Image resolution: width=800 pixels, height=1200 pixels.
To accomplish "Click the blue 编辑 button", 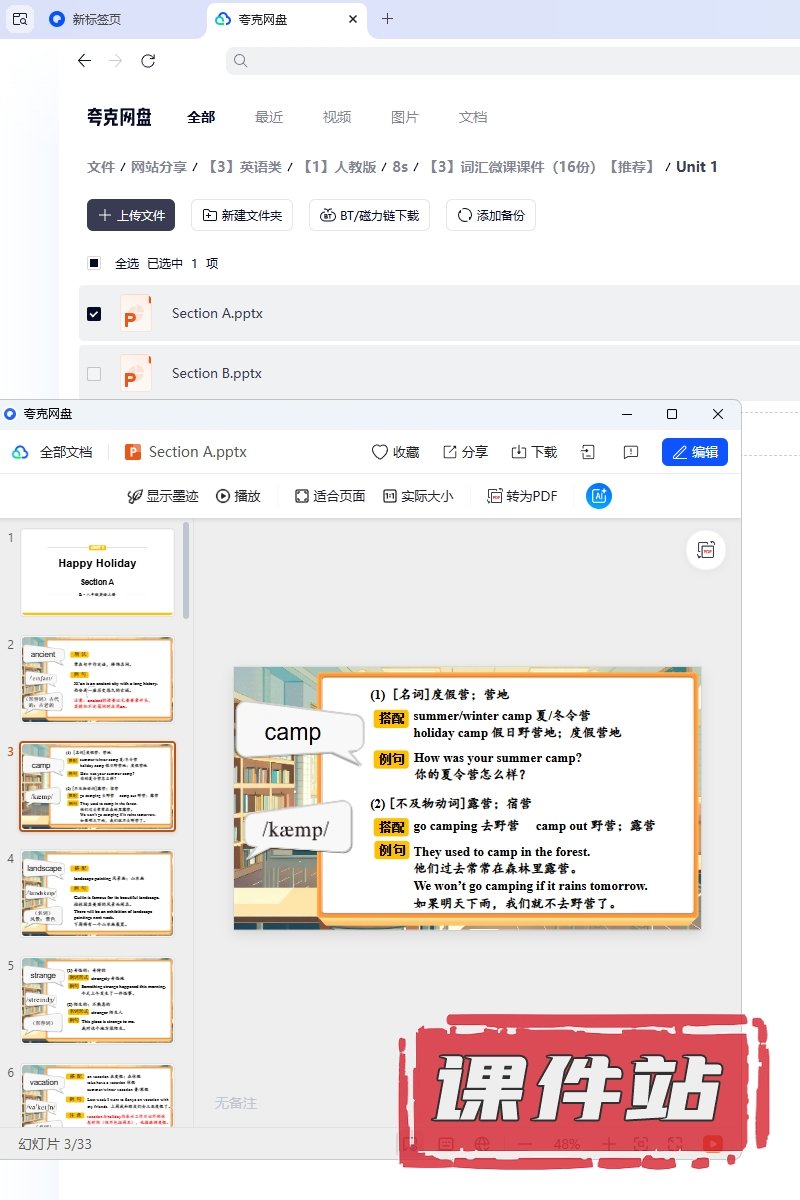I will point(695,452).
